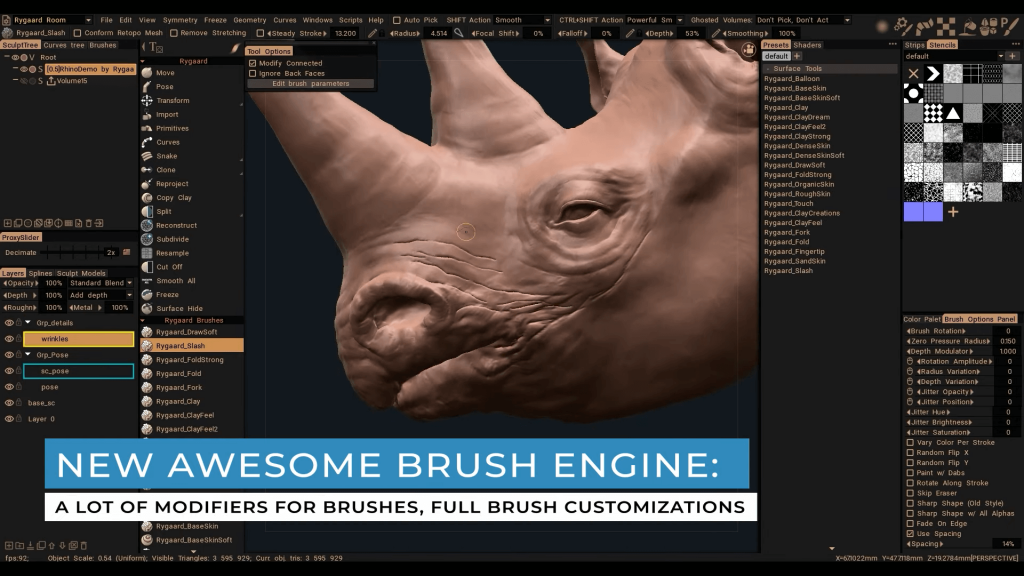This screenshot has height=576, width=1024.
Task: Open the Symmetry menu
Action: tap(180, 20)
